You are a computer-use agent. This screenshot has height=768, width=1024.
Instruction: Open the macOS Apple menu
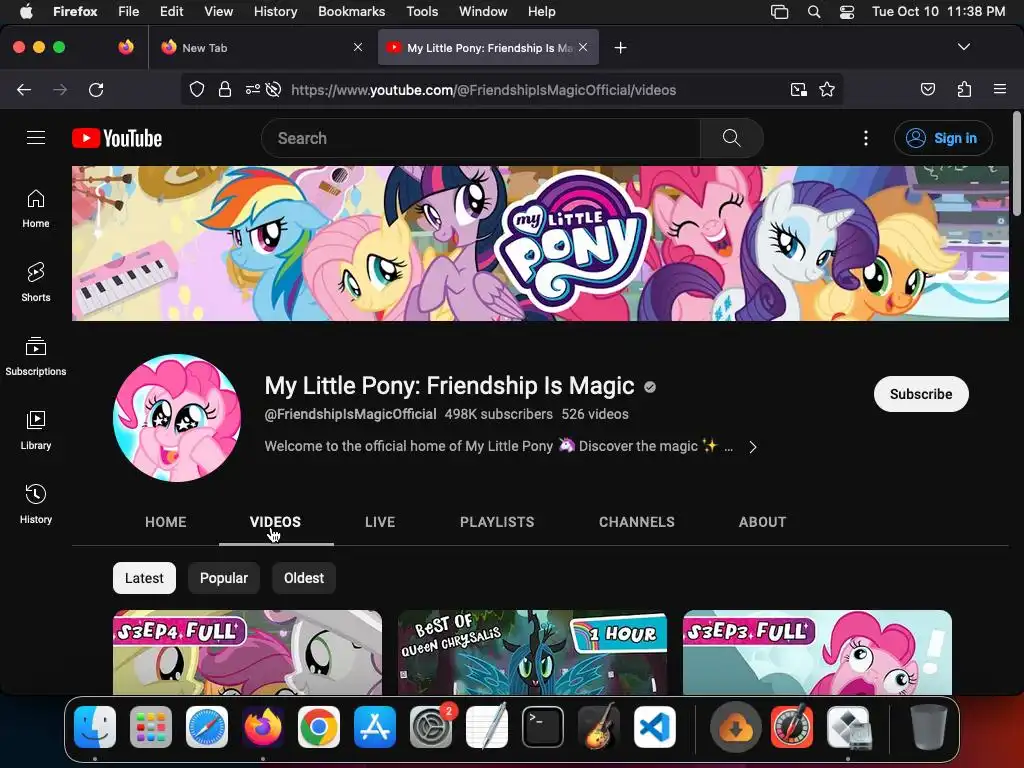[x=26, y=12]
